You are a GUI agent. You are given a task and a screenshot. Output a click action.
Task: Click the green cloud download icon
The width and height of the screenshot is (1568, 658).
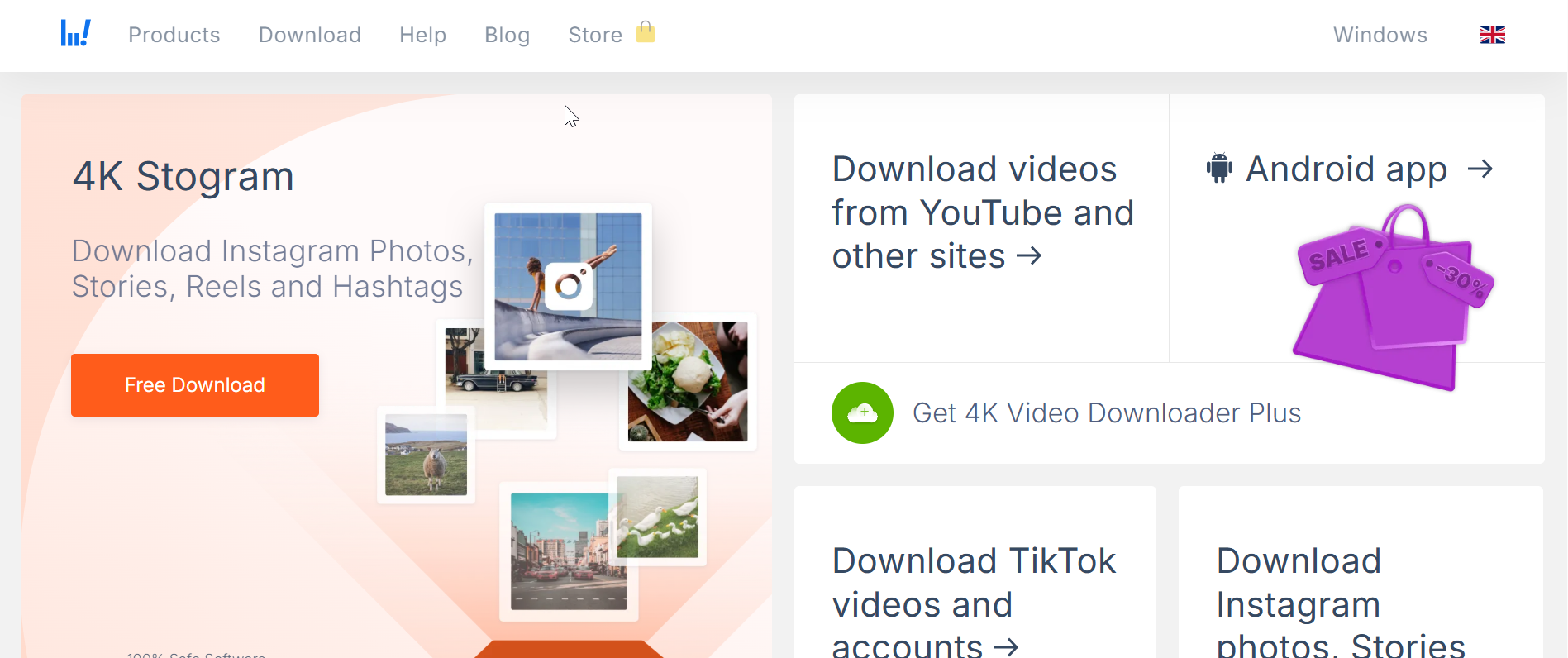click(862, 412)
